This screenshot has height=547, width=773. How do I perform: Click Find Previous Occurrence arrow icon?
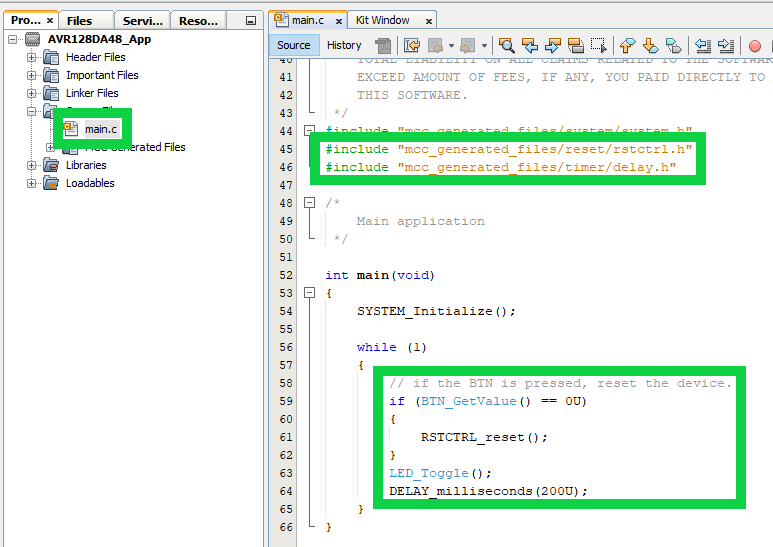[x=529, y=45]
